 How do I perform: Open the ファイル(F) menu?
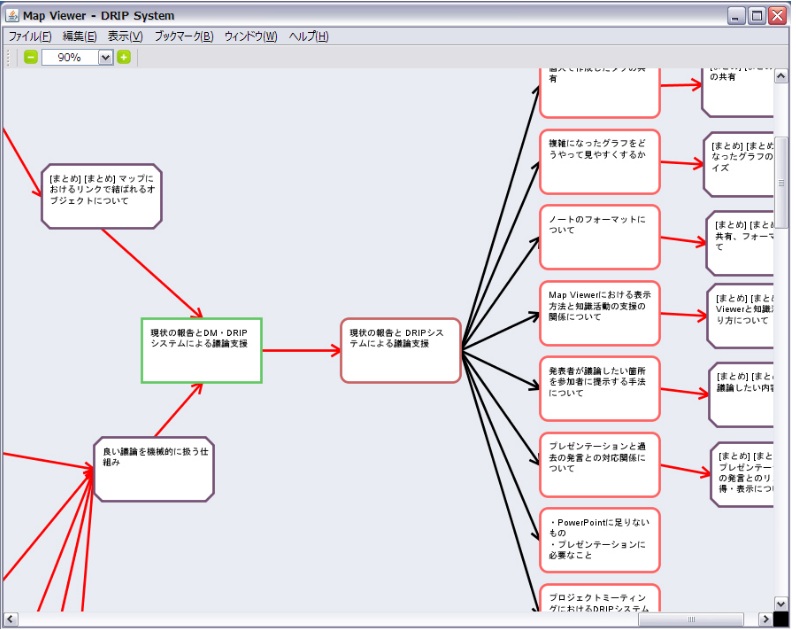click(x=30, y=37)
